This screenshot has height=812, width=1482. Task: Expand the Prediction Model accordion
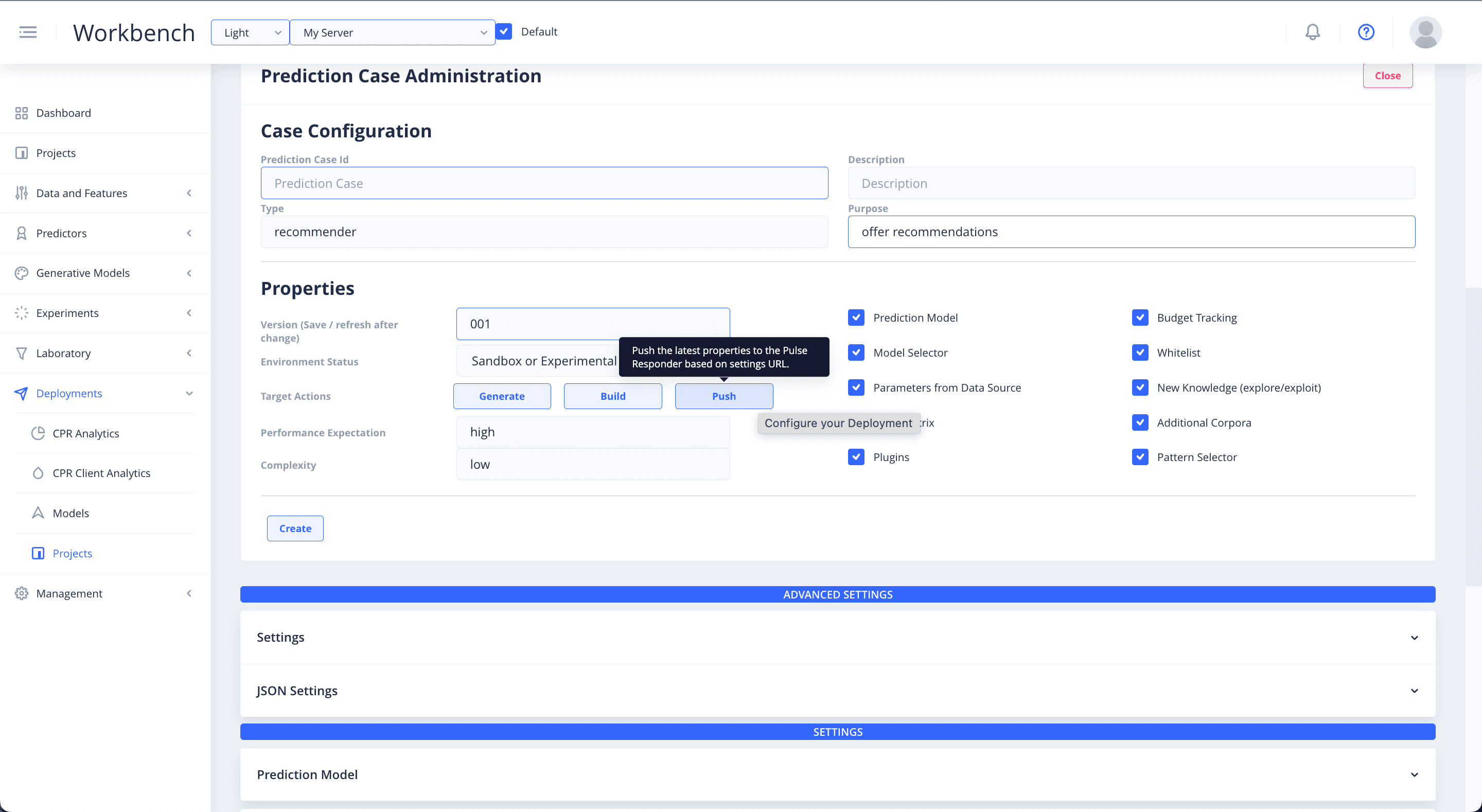(838, 774)
